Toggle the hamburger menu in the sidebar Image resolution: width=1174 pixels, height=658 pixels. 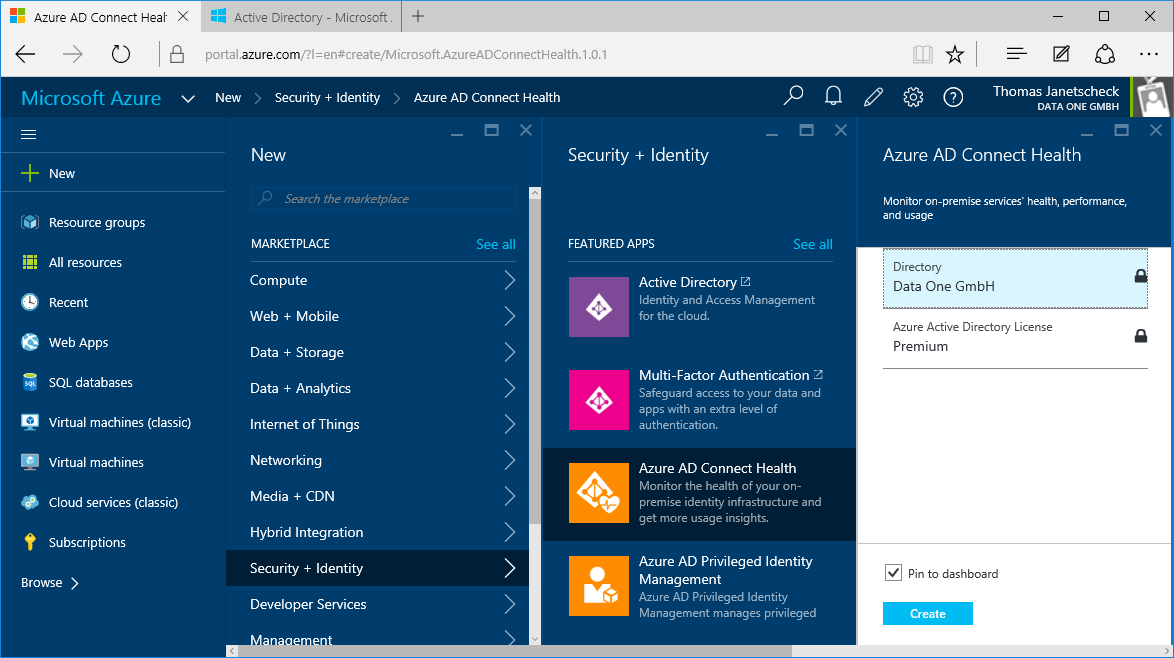coord(29,134)
